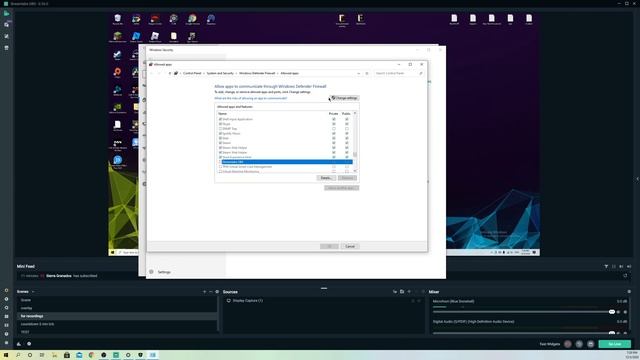
Task: Open Google Chrome from the taskbar
Action: pyautogui.click(x=91, y=355)
